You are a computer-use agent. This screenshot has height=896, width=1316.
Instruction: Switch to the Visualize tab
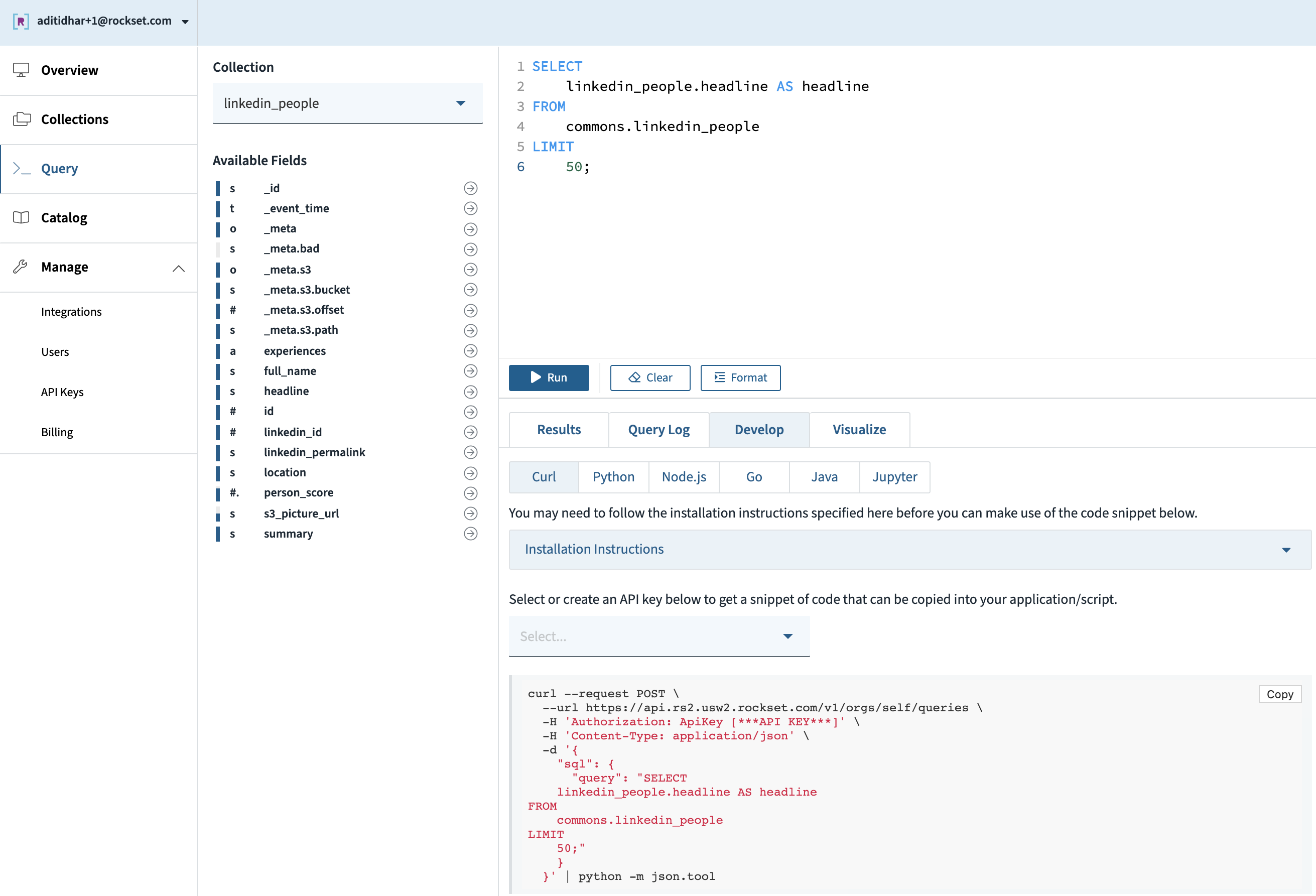click(858, 429)
